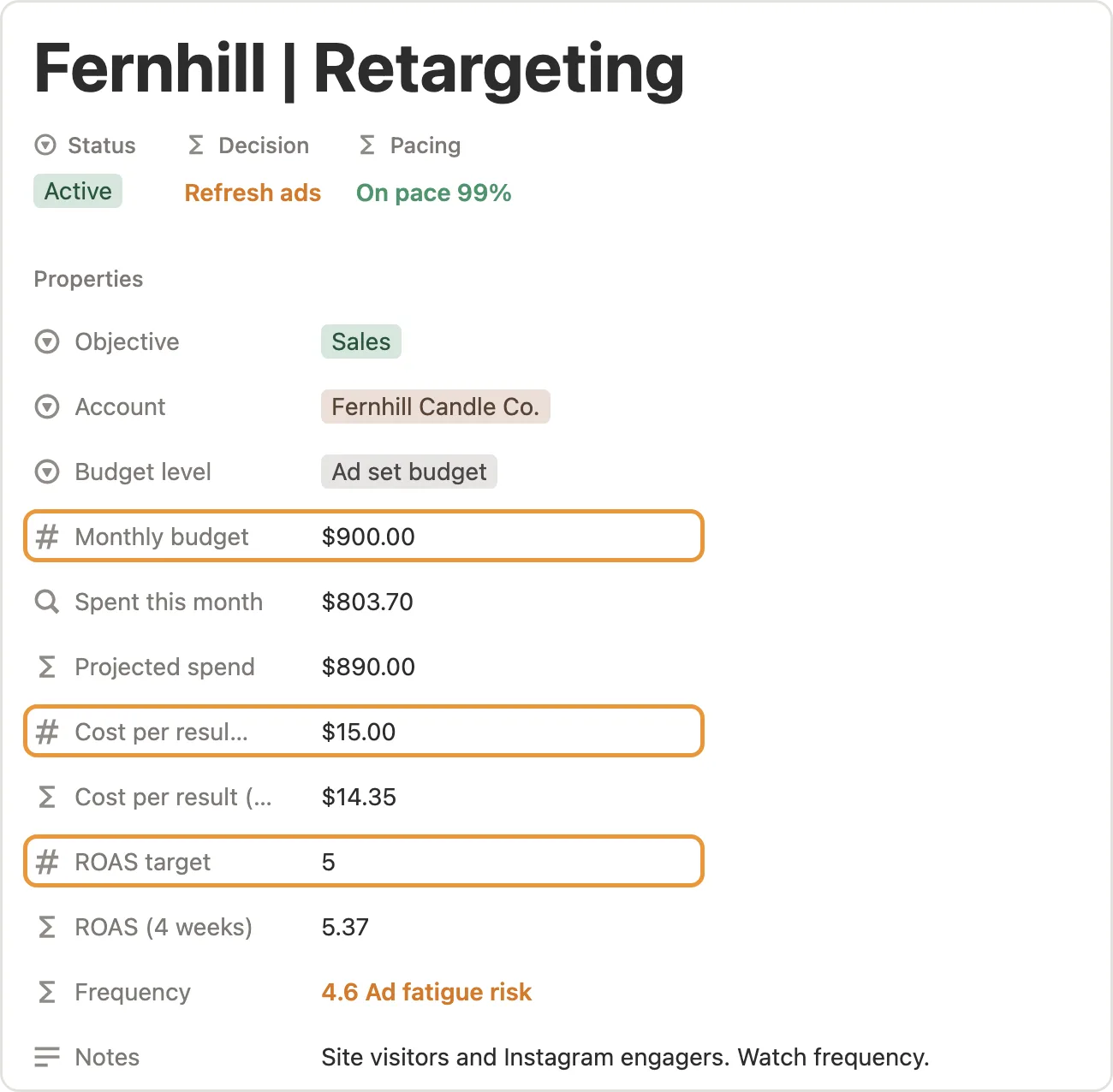This screenshot has height=1092, width=1113.
Task: Click the hash icon beside truncated Cost per resul…
Action: coord(47,733)
